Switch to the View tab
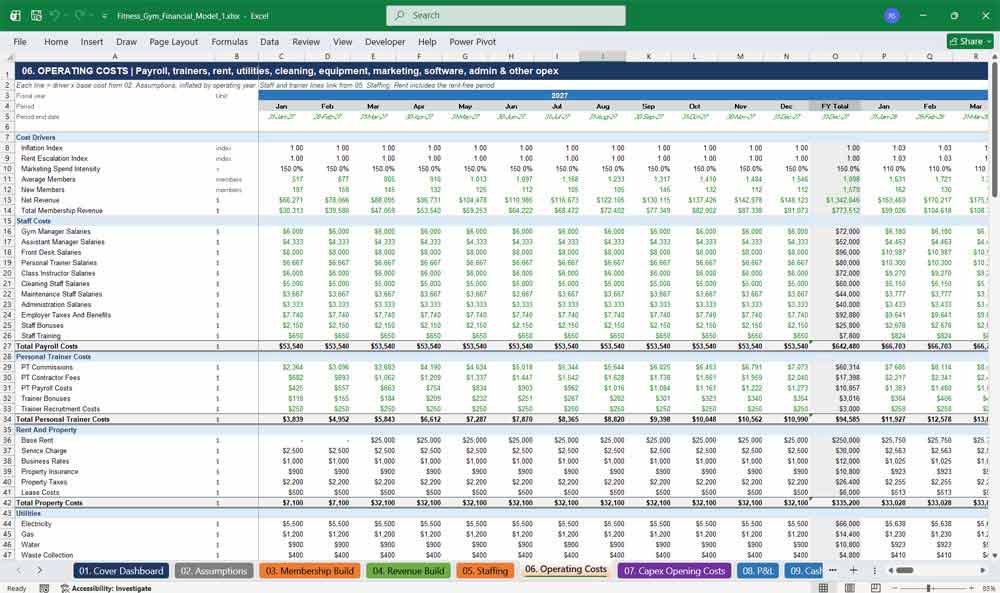This screenshot has width=1000, height=593. click(x=342, y=41)
